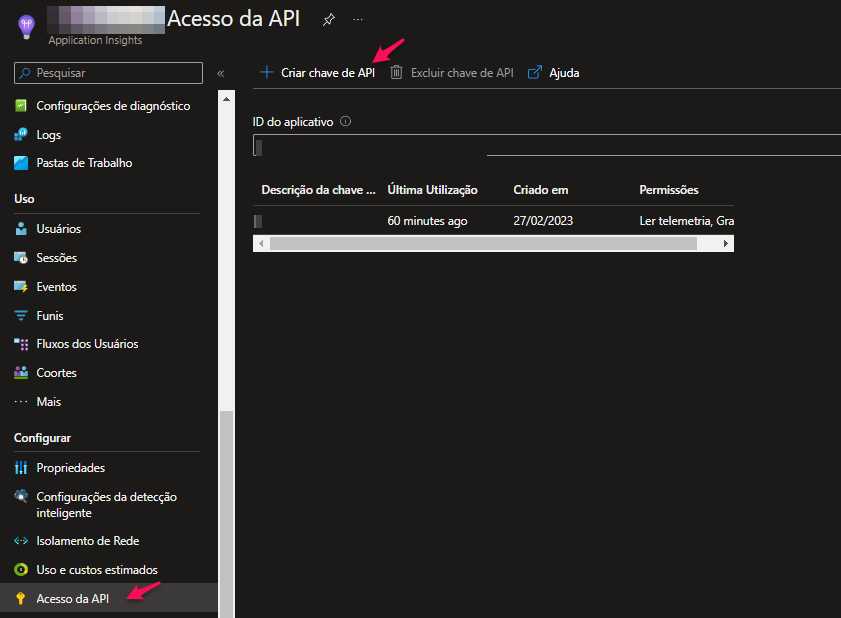Collapse the sidebar with the double chevron
Viewport: 841px width, 618px height.
tap(220, 73)
